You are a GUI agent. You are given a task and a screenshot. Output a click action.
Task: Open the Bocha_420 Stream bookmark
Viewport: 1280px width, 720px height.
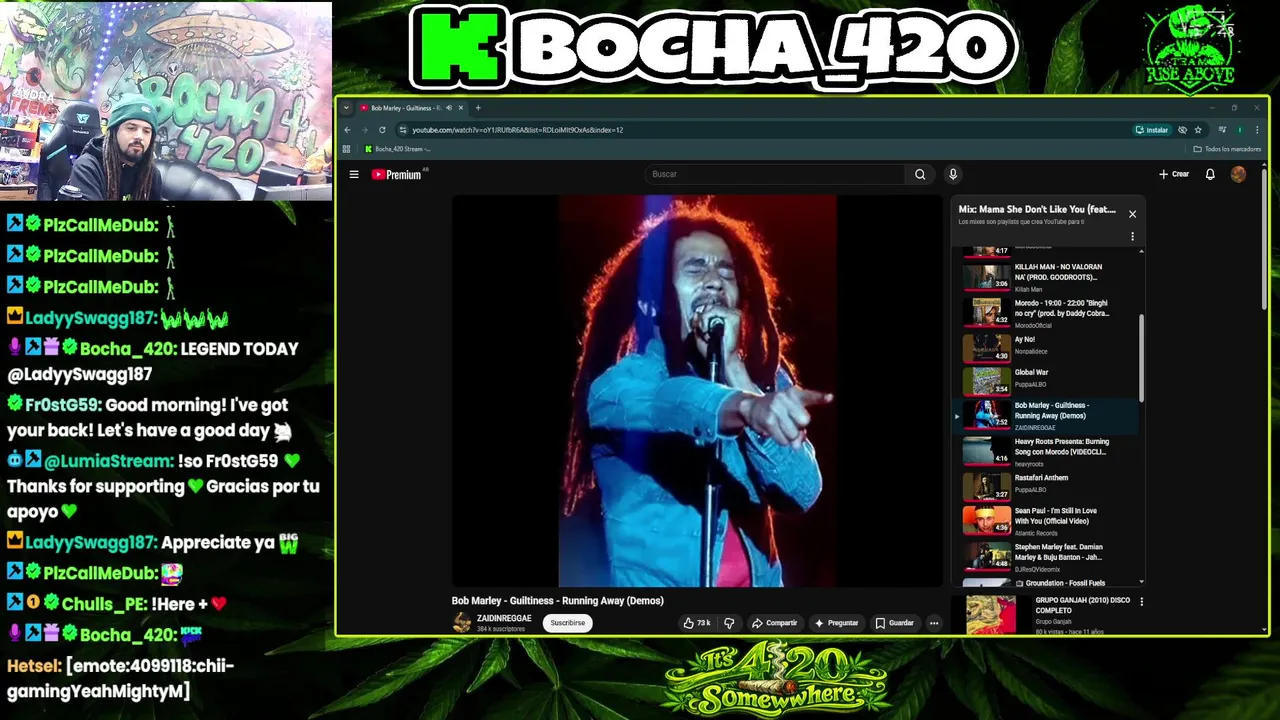click(x=398, y=149)
